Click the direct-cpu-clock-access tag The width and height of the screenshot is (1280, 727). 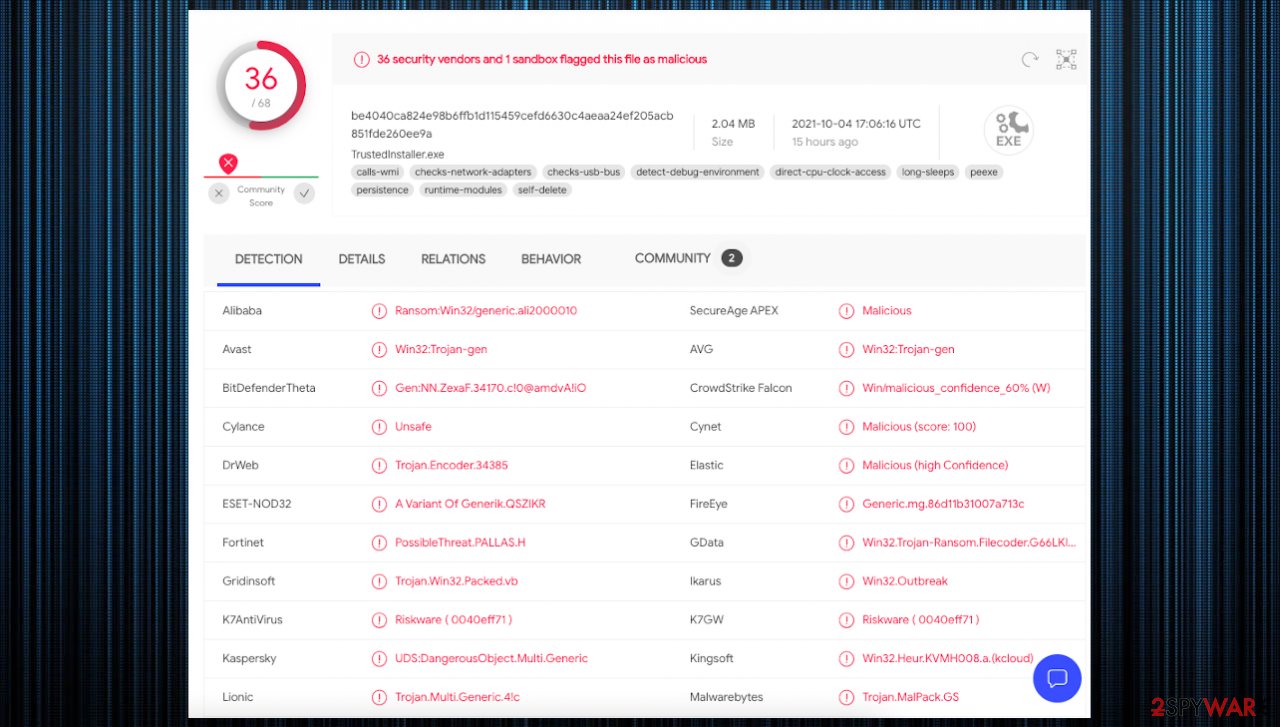click(830, 172)
